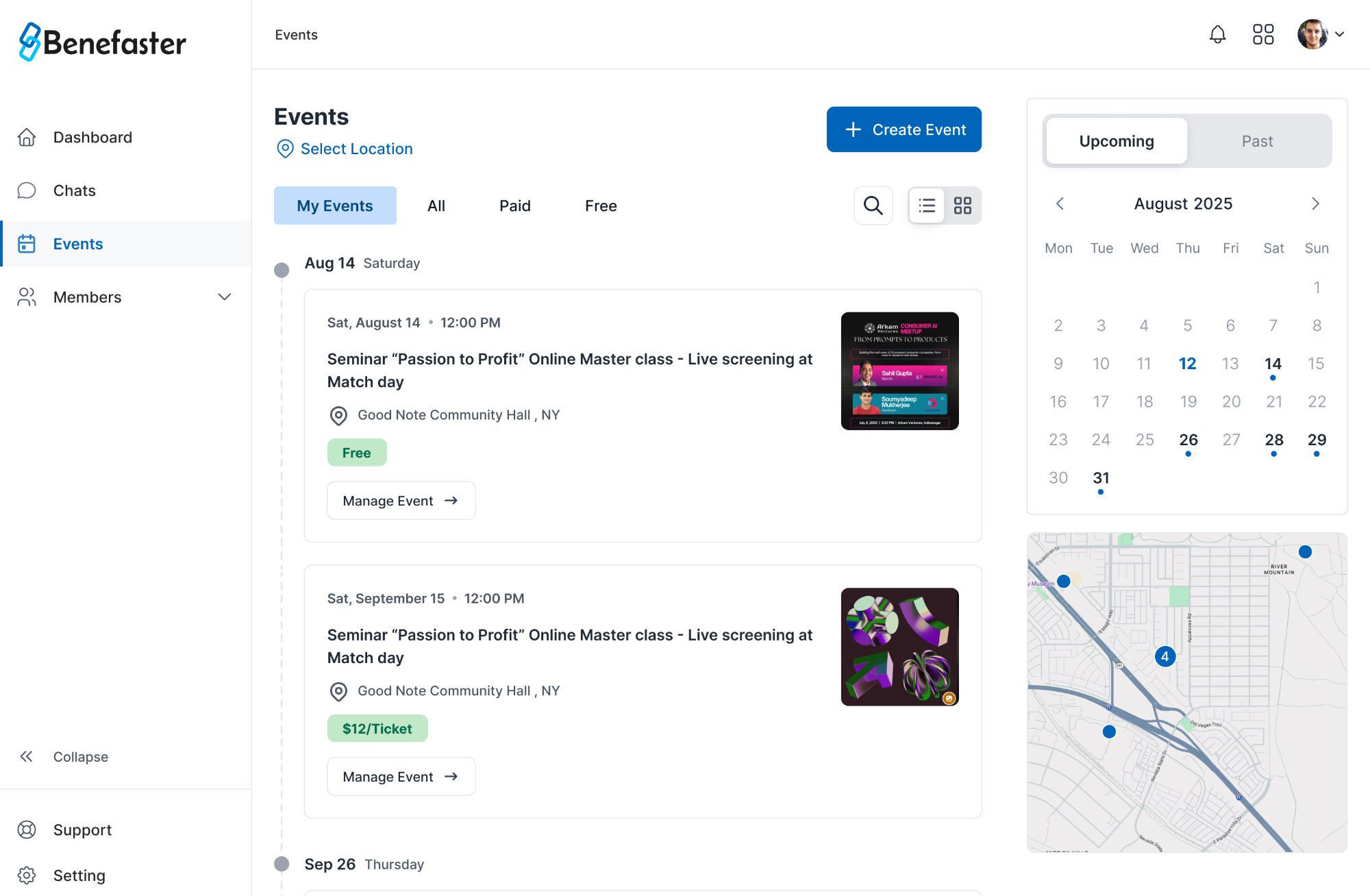Open the Arkam meetup event thumbnail
Image resolution: width=1370 pixels, height=896 pixels.
[899, 371]
